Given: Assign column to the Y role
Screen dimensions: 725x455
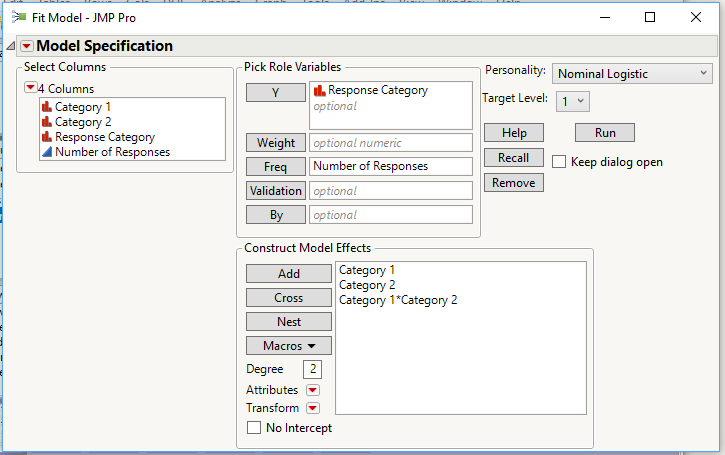Looking at the screenshot, I should pos(276,92).
